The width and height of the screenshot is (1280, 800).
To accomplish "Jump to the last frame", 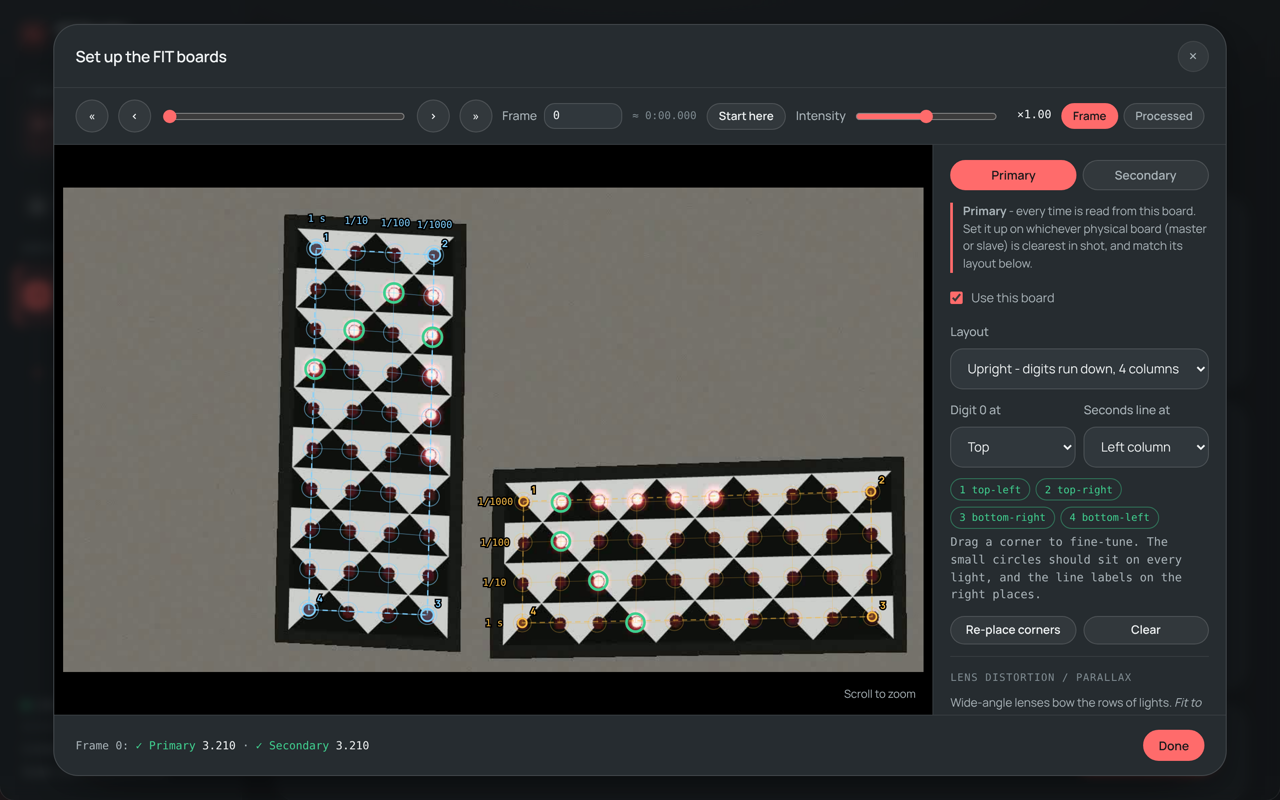I will [475, 116].
